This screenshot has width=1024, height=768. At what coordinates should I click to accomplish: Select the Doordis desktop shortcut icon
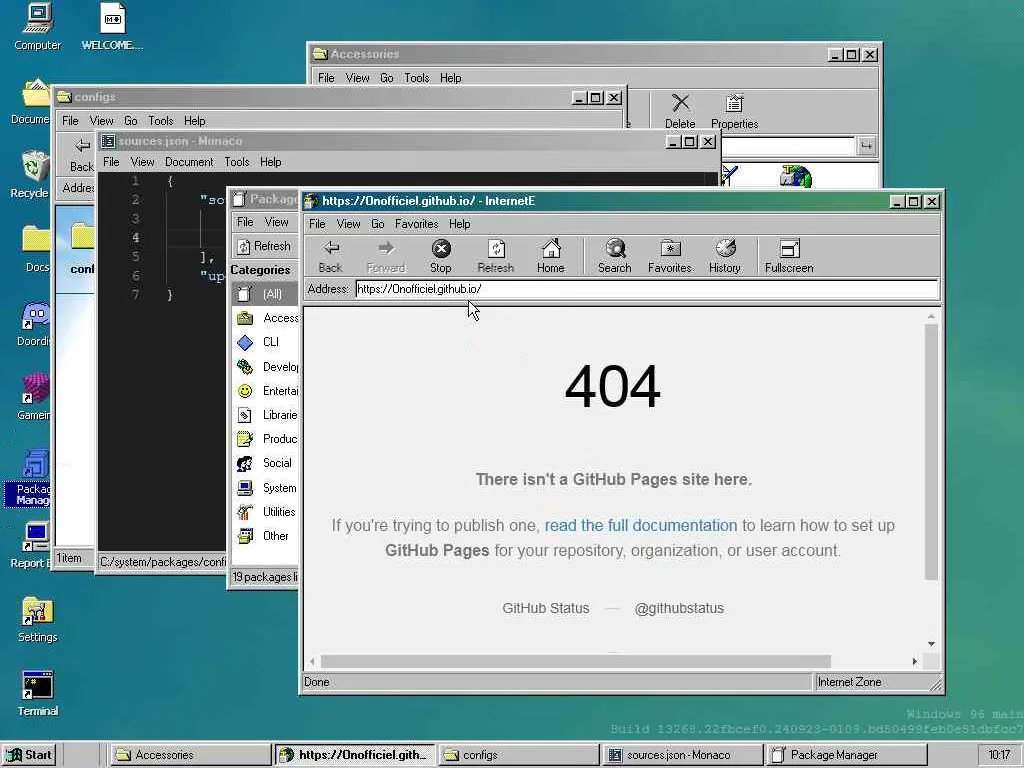coord(33,323)
